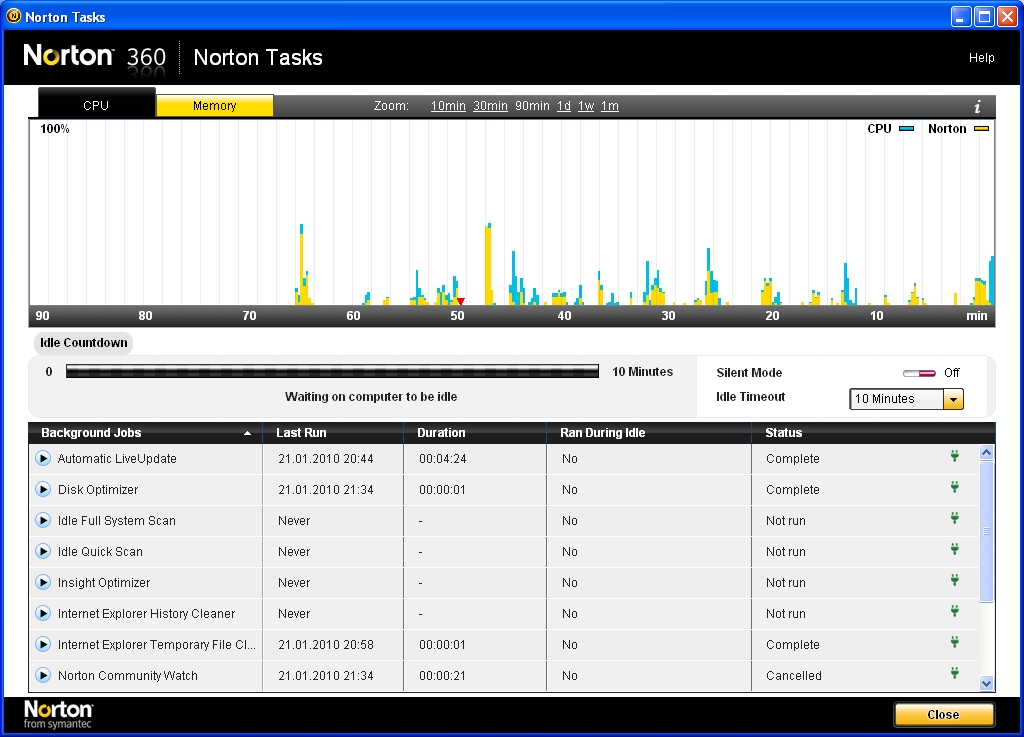Set zoom to 1d
The image size is (1024, 737).
(564, 106)
